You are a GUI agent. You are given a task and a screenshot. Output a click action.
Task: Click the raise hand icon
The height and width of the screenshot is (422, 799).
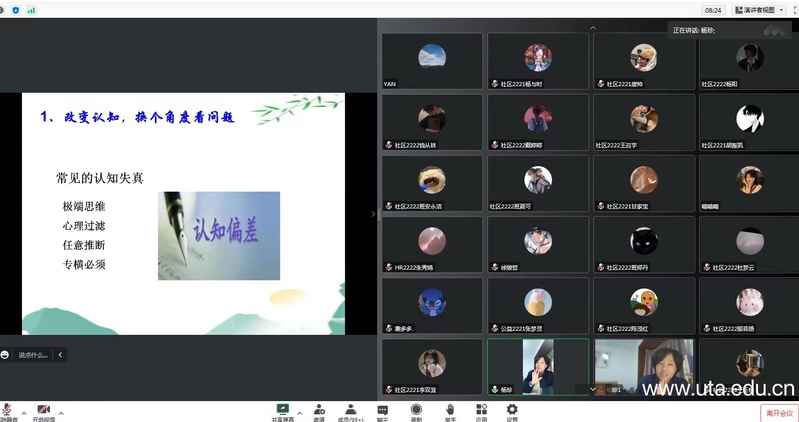(x=449, y=409)
